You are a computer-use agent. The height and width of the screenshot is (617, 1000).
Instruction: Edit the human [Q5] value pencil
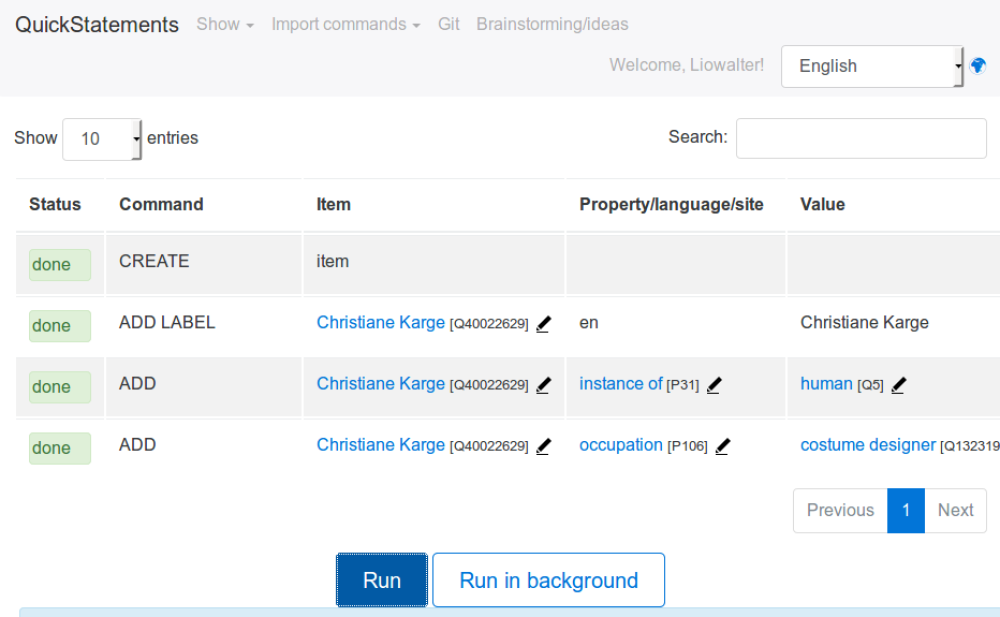pos(899,385)
